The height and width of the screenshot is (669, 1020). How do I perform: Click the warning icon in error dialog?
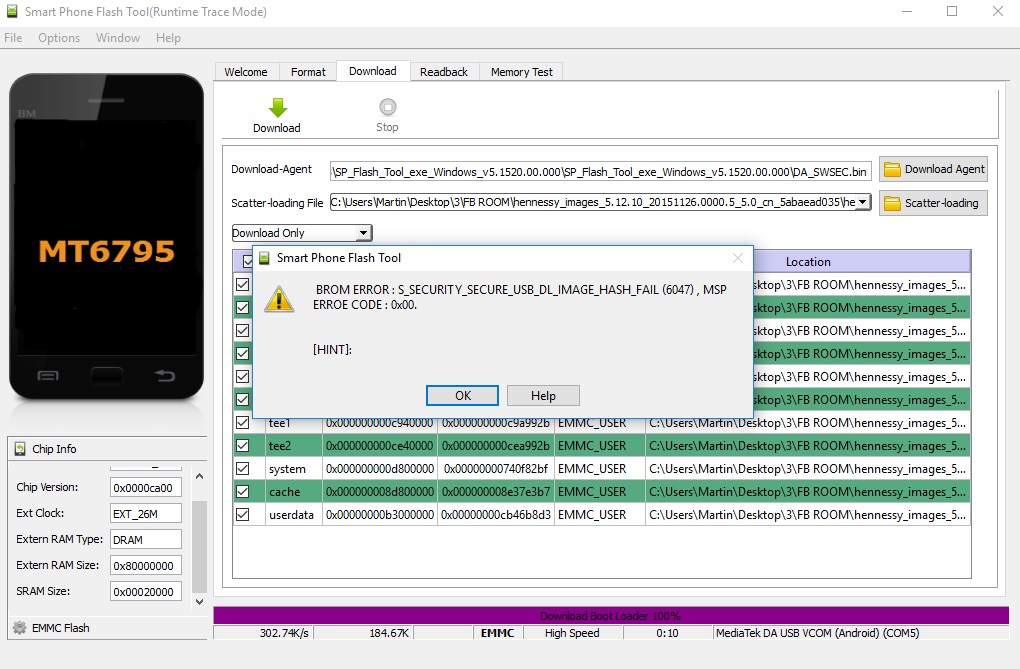(x=279, y=299)
